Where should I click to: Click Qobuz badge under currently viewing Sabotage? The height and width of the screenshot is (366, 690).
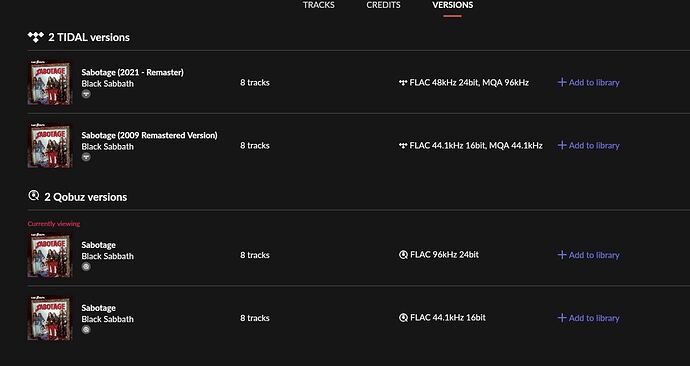coord(86,267)
